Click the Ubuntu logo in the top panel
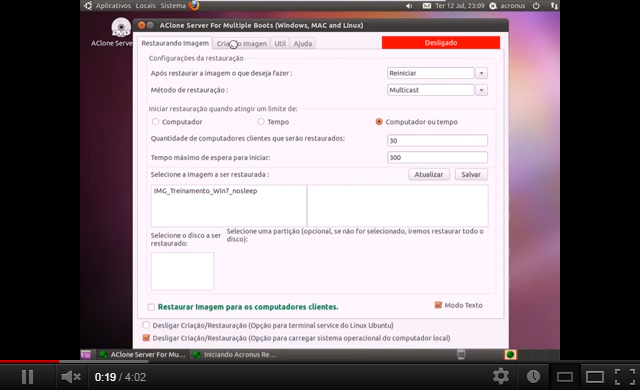The height and width of the screenshot is (390, 640). [x=87, y=5]
